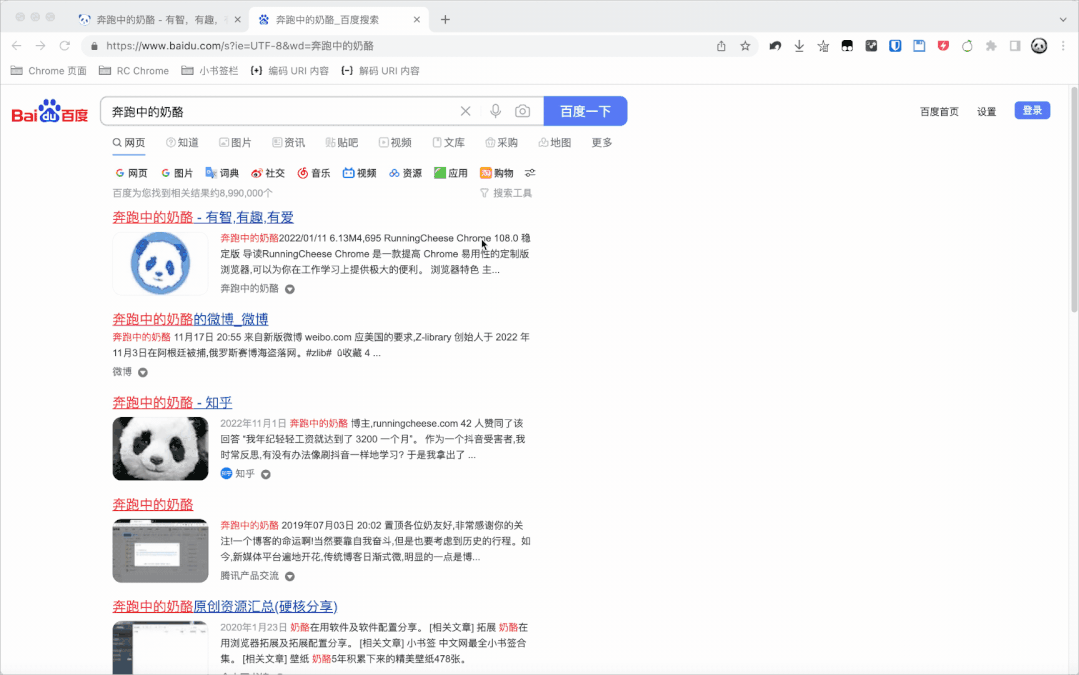Click the browser forward arrow

point(41,46)
